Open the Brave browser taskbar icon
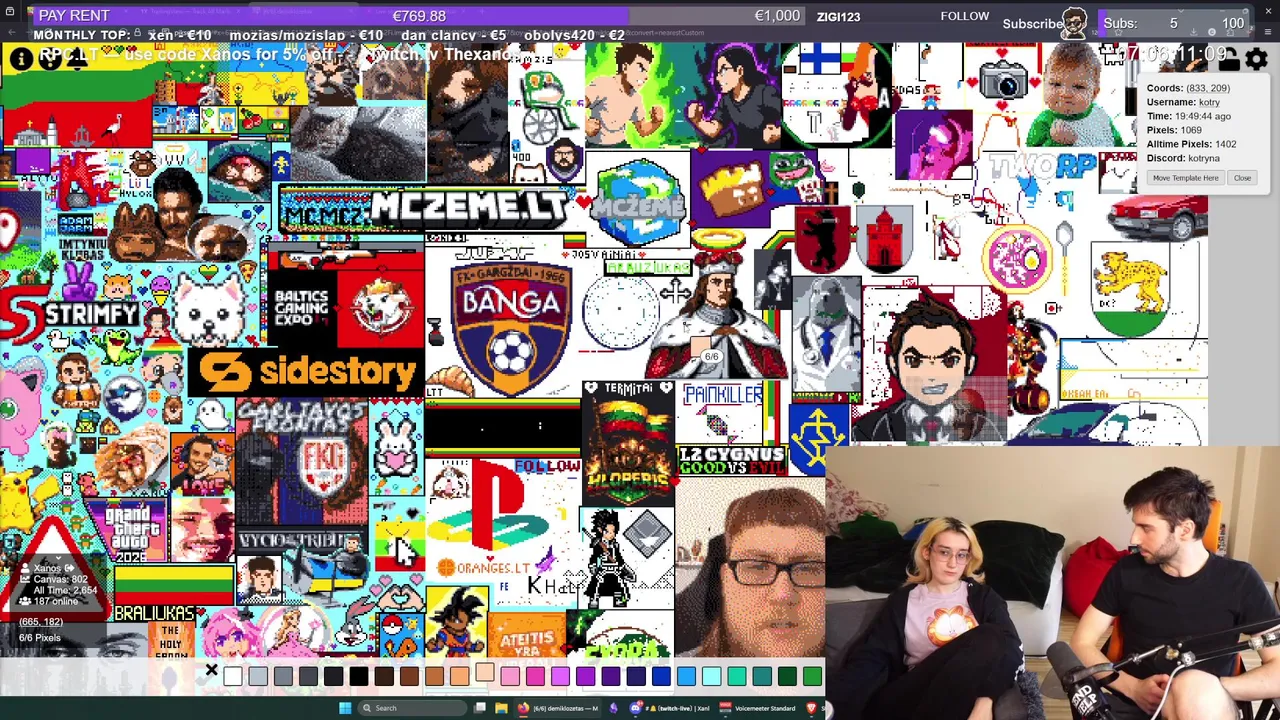 (811, 708)
